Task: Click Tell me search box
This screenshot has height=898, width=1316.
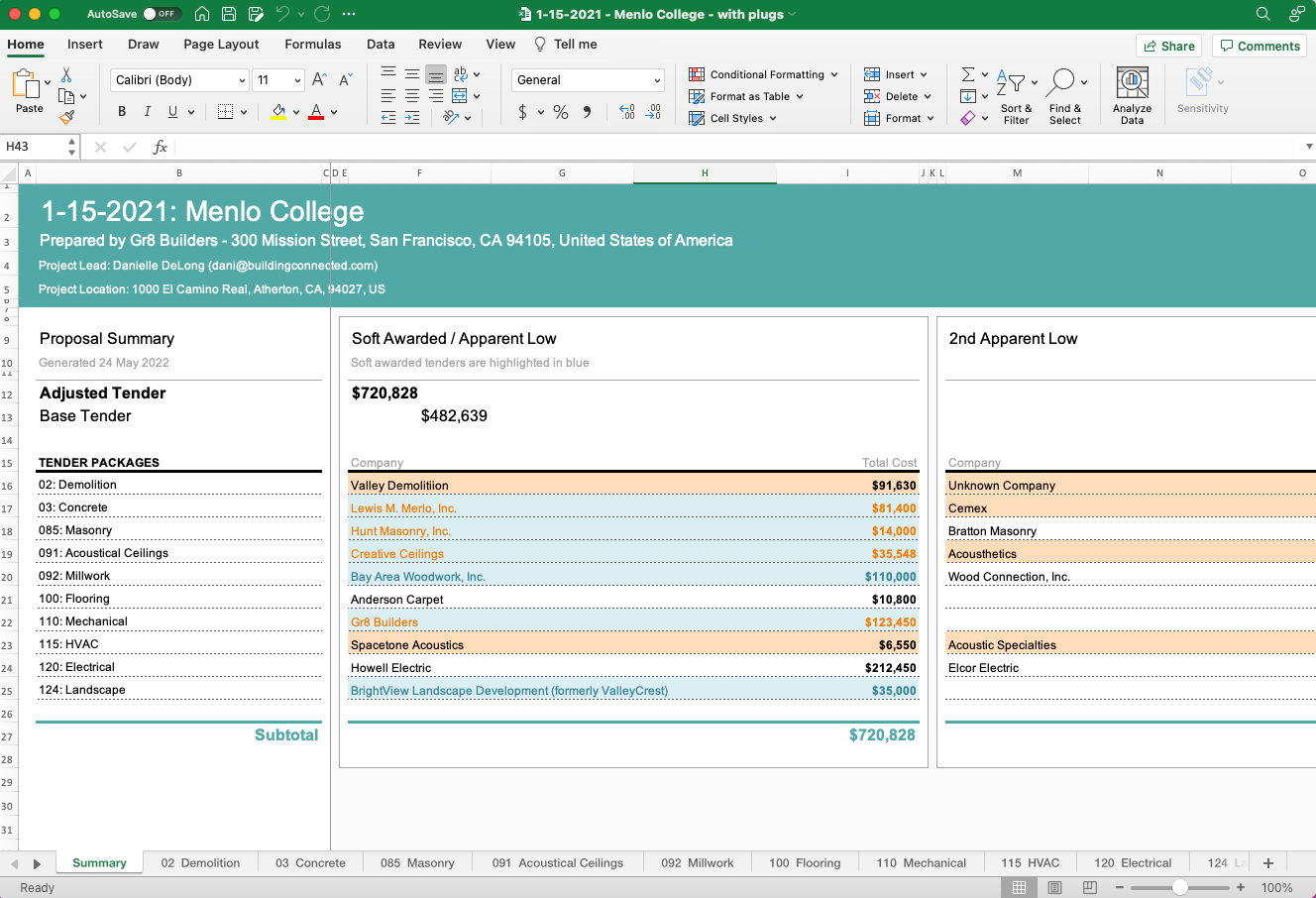Action: (x=566, y=45)
